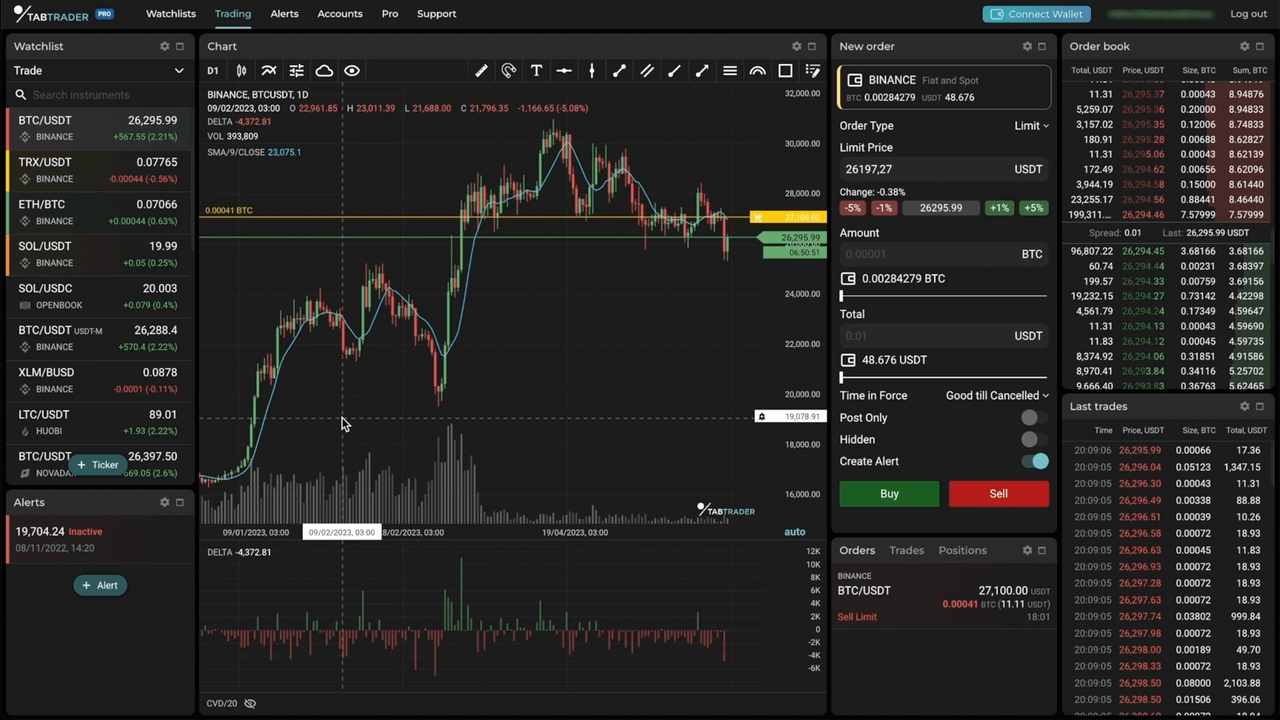Image resolution: width=1280 pixels, height=720 pixels.
Task: Click the Amount BTC input field
Action: tap(944, 254)
